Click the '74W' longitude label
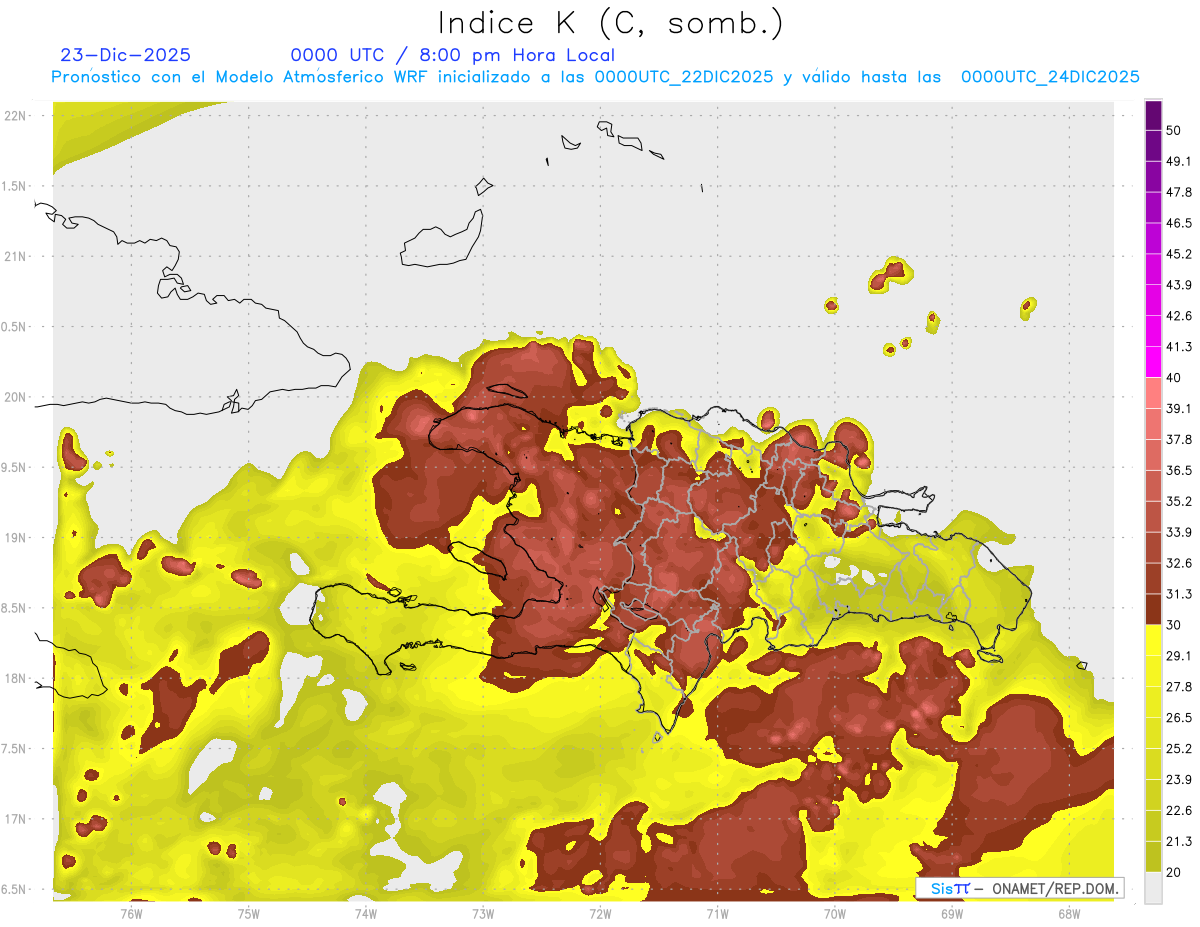Viewport: 1200px width, 927px height. click(x=366, y=914)
